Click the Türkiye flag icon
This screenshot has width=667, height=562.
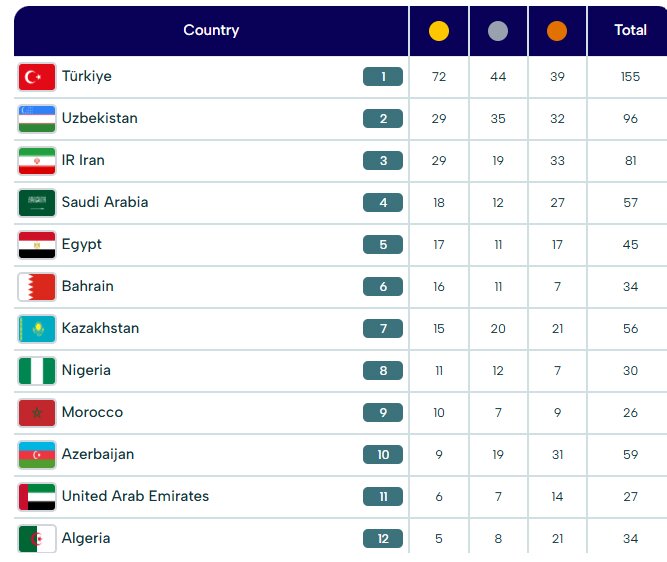tap(37, 77)
